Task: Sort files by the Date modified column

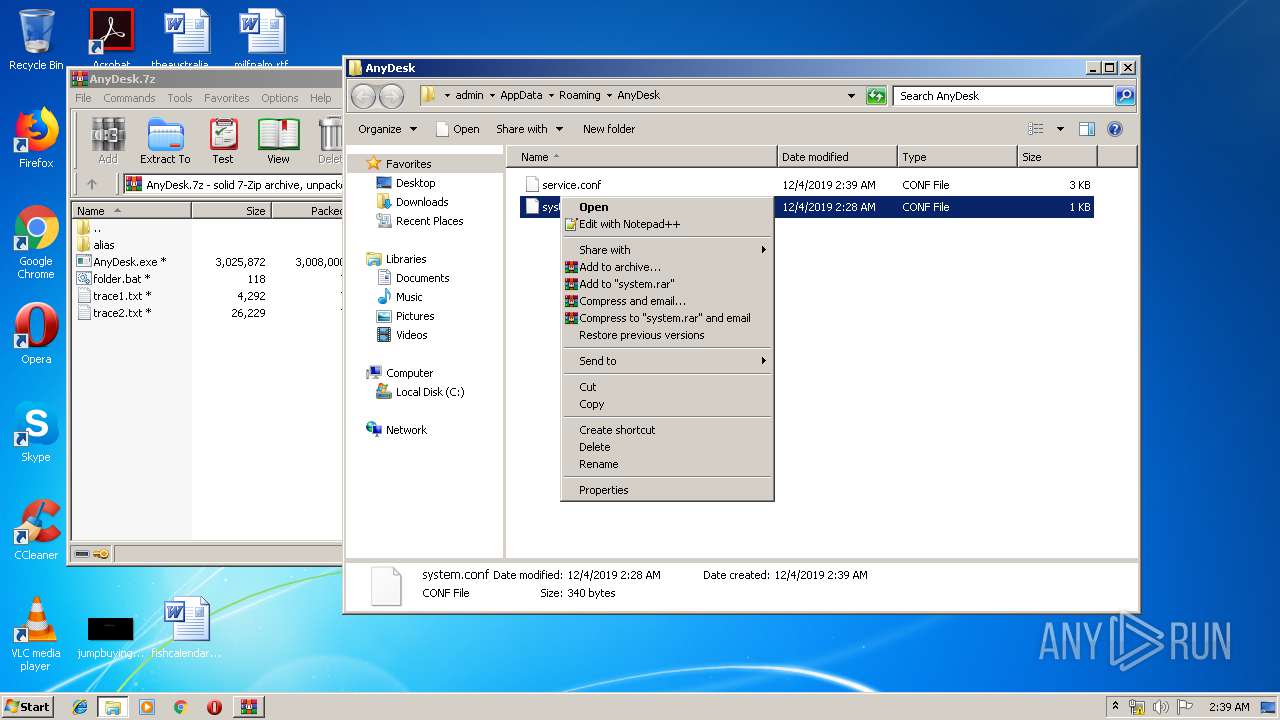Action: [837, 157]
